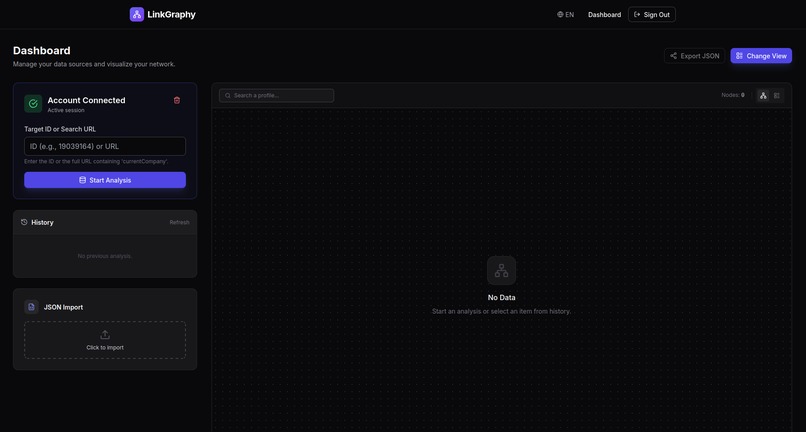Image resolution: width=806 pixels, height=432 pixels.
Task: Click the Sign Out button
Action: (x=652, y=14)
